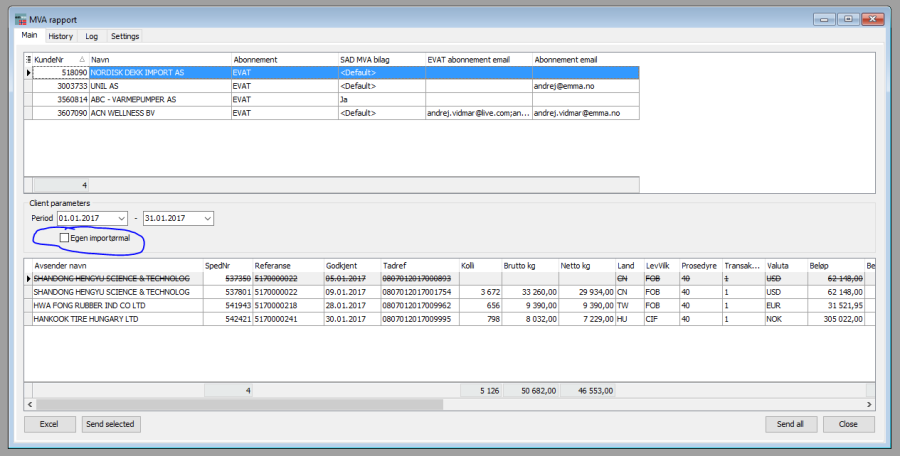Click the client grid column selector icon
The image size is (900, 456).
coord(28,60)
